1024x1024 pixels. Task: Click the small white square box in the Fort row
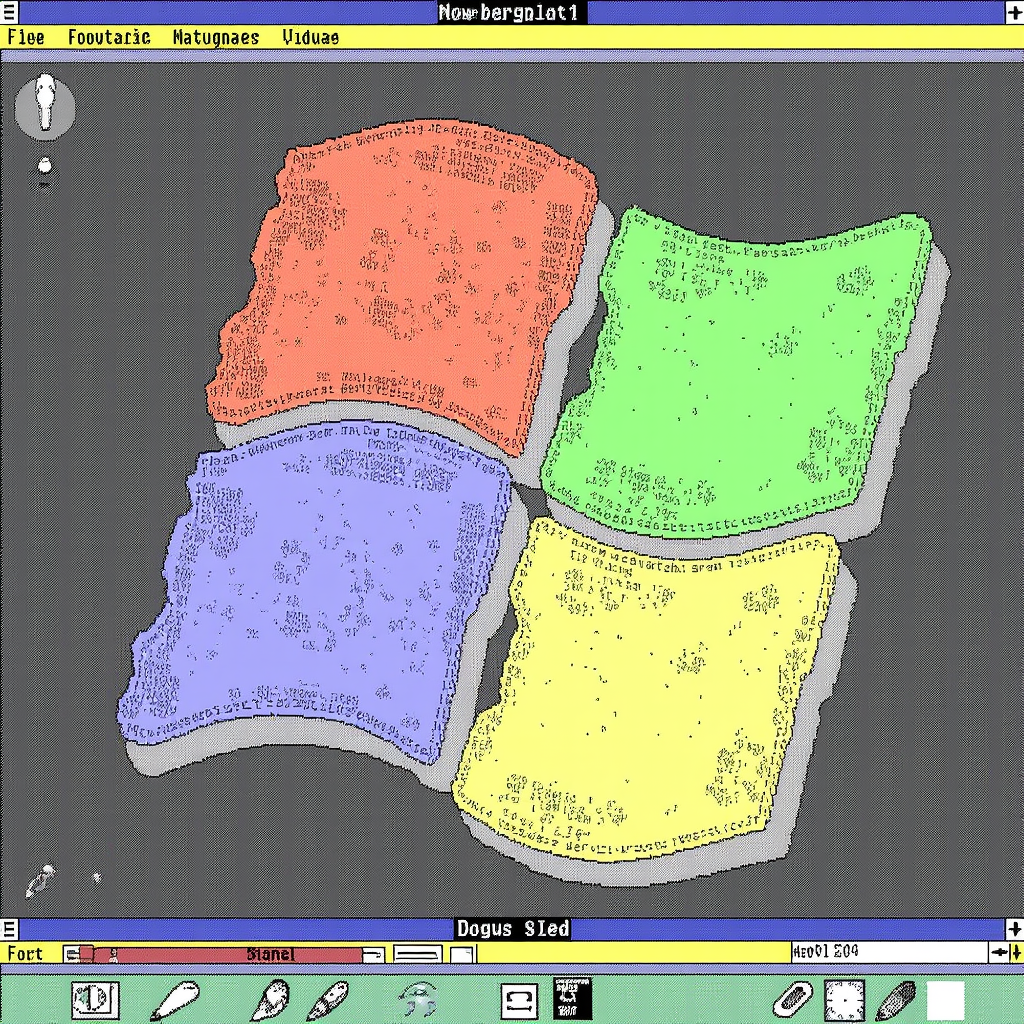462,954
